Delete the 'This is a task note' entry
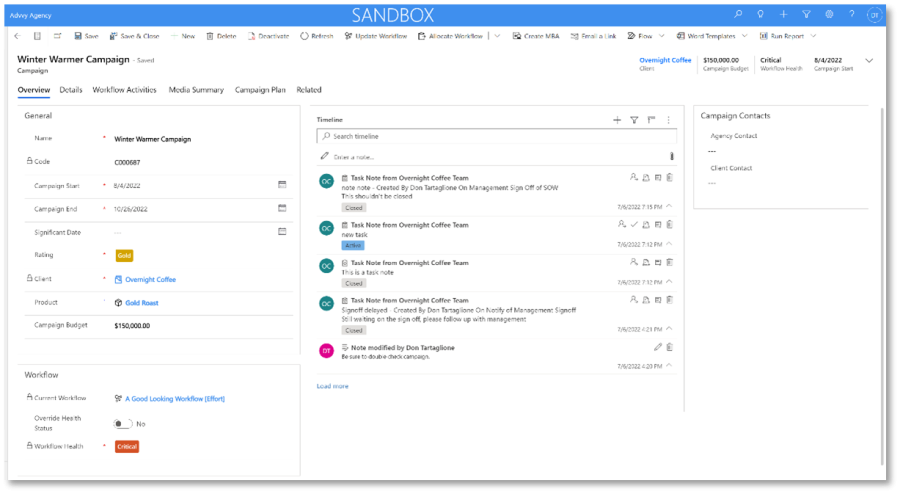The image size is (900, 494). click(670, 263)
